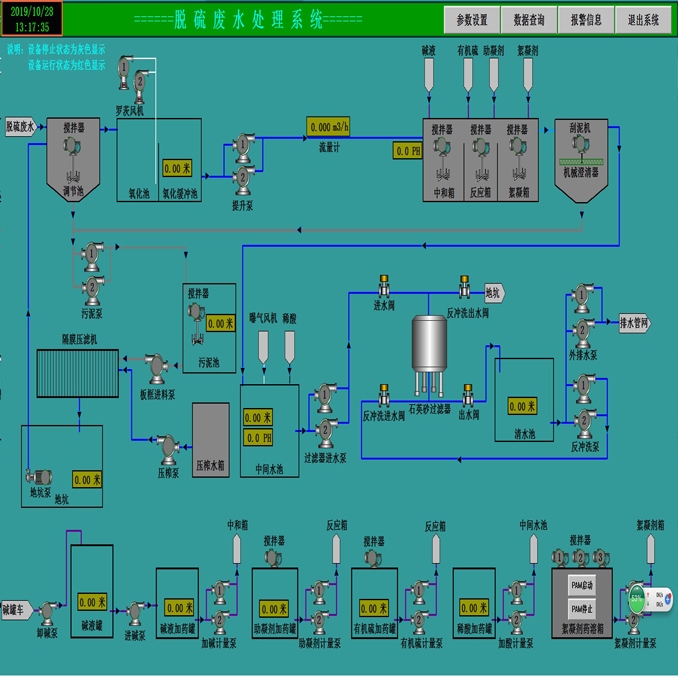
Task: Click the 刮泥机 scraper motor icon
Action: 579,144
